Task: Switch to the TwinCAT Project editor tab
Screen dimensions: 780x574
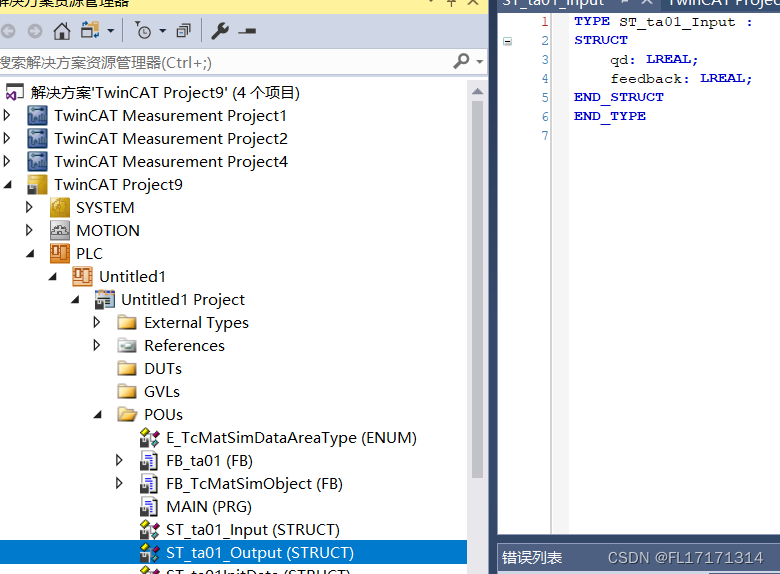Action: [x=724, y=3]
